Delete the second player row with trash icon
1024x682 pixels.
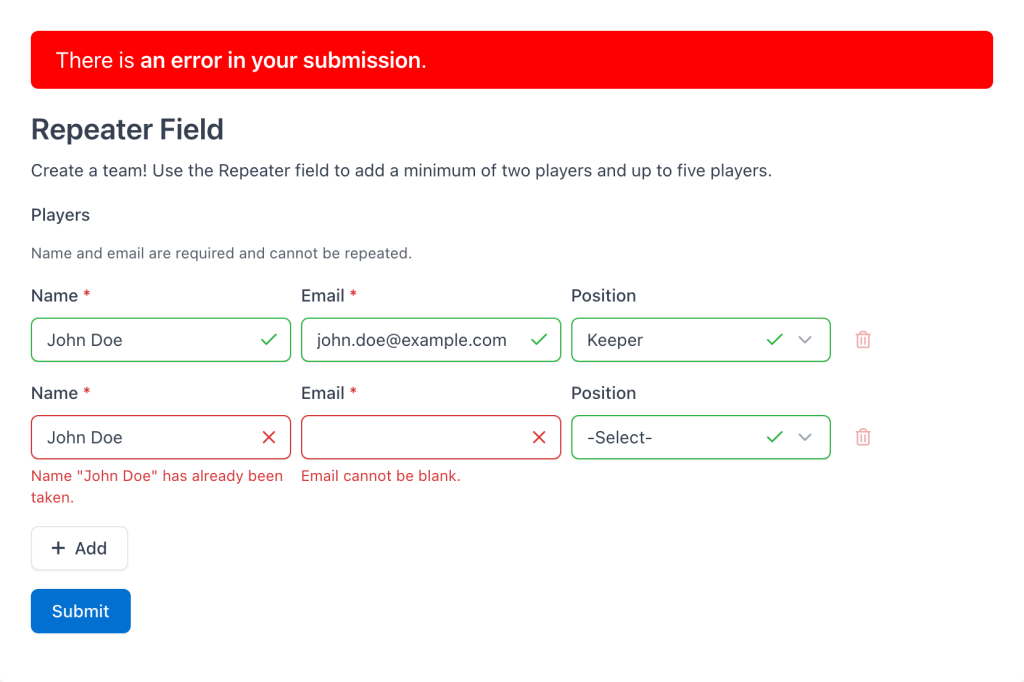[863, 437]
